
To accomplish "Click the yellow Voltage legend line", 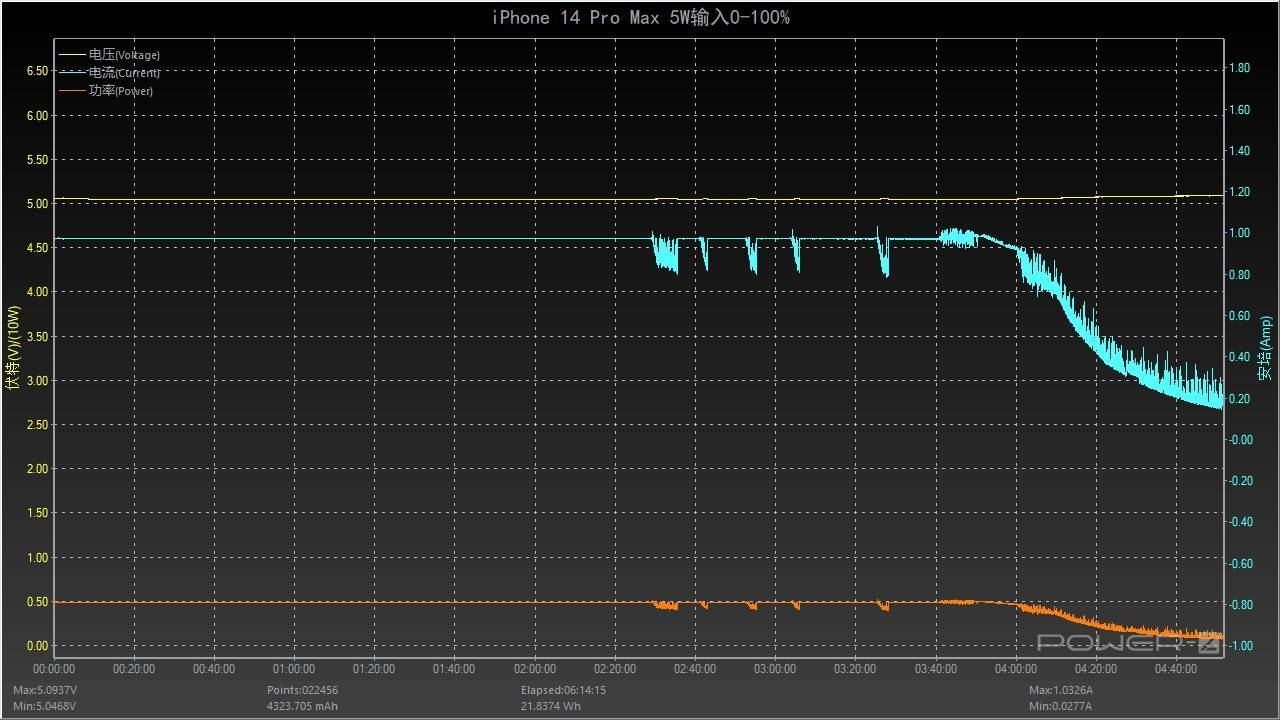I will click(72, 55).
